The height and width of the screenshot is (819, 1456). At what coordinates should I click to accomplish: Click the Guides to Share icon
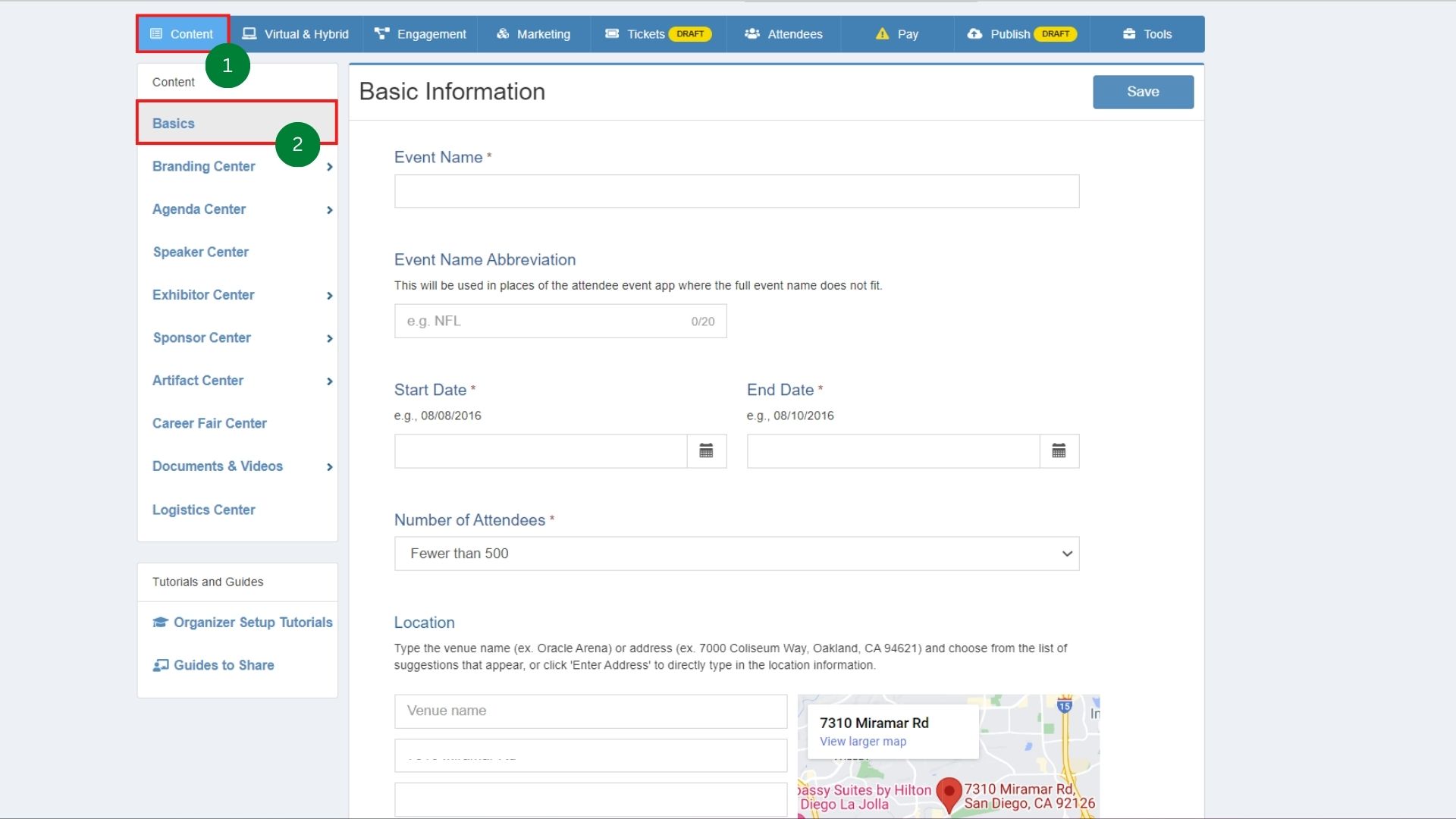pos(160,665)
